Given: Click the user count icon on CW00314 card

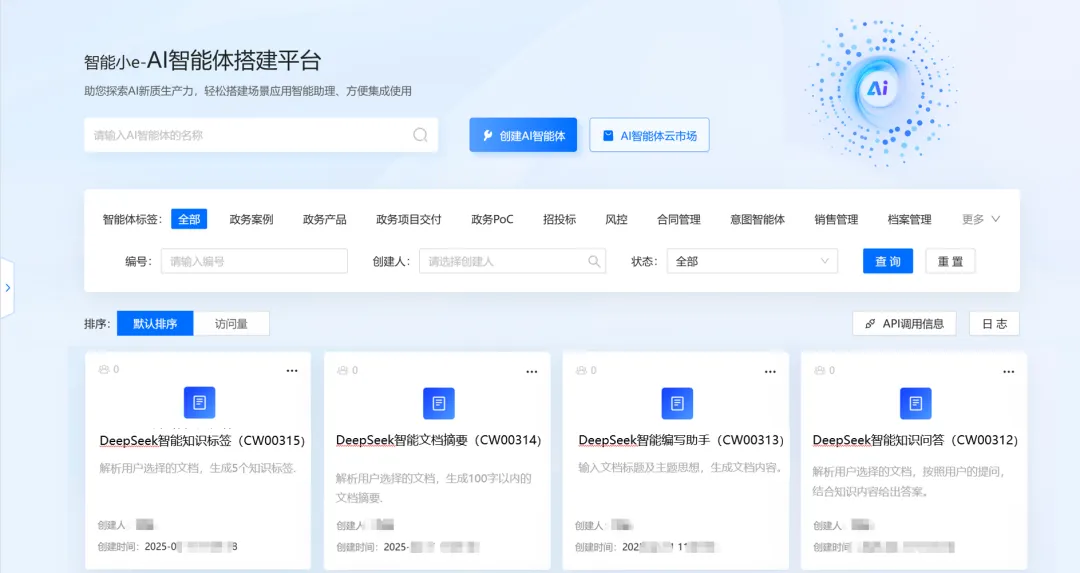Looking at the screenshot, I should pos(342,370).
